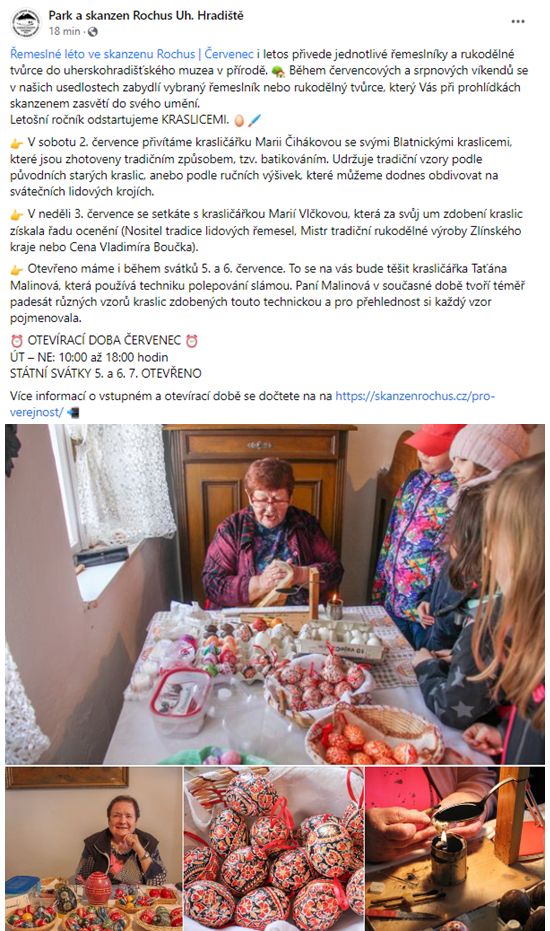This screenshot has height=931, width=550.
Task: Open the photo of smiling woman with eggs
Action: pos(94,848)
